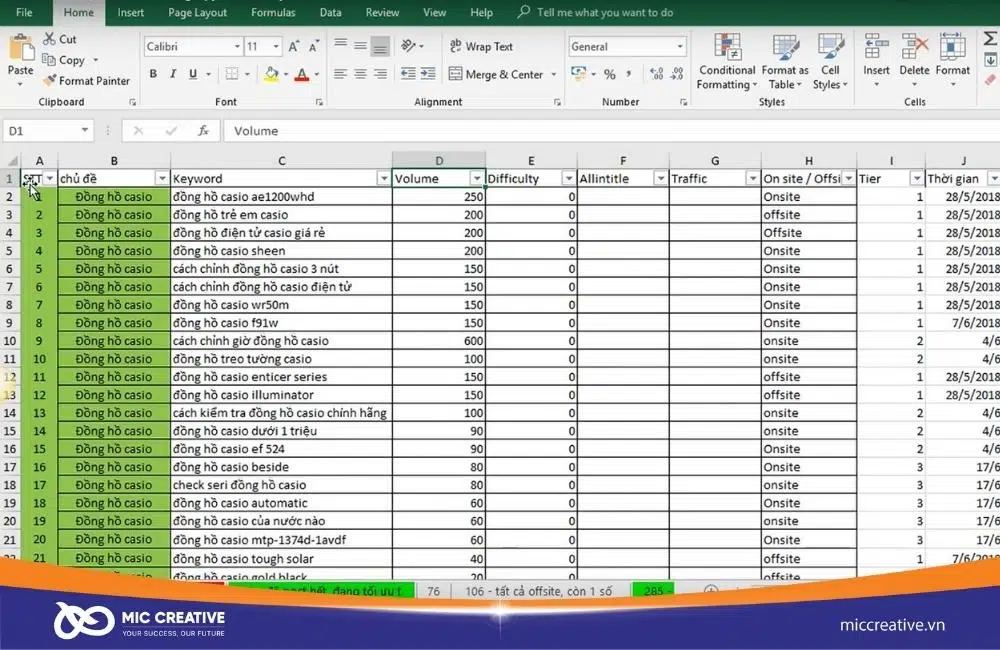Apply comma style format
The height and width of the screenshot is (650, 1000).
tap(629, 74)
